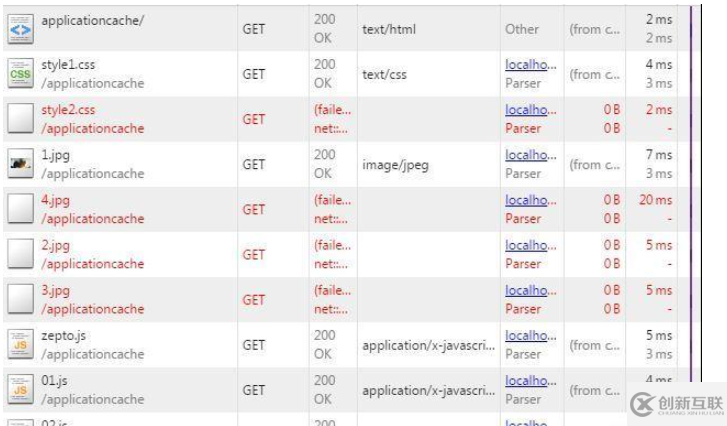Image resolution: width=727 pixels, height=426 pixels.
Task: Click the (from c... size of zepto.js
Action: [x=594, y=346]
